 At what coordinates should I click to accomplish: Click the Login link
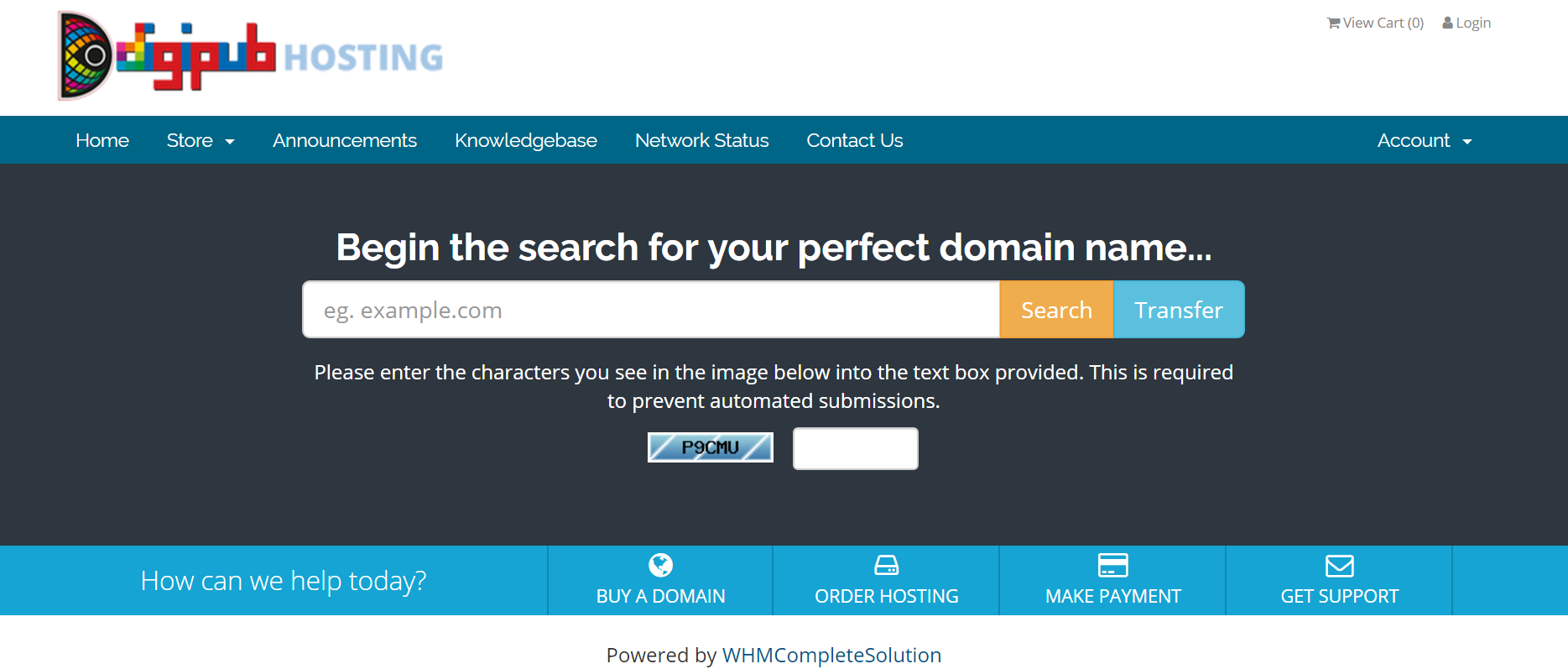1466,23
